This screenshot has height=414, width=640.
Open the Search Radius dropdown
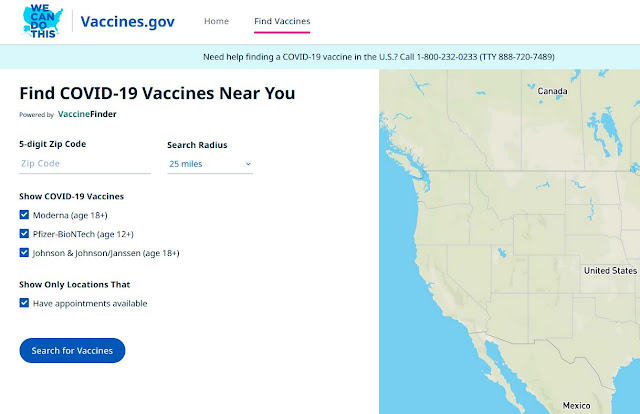click(209, 163)
